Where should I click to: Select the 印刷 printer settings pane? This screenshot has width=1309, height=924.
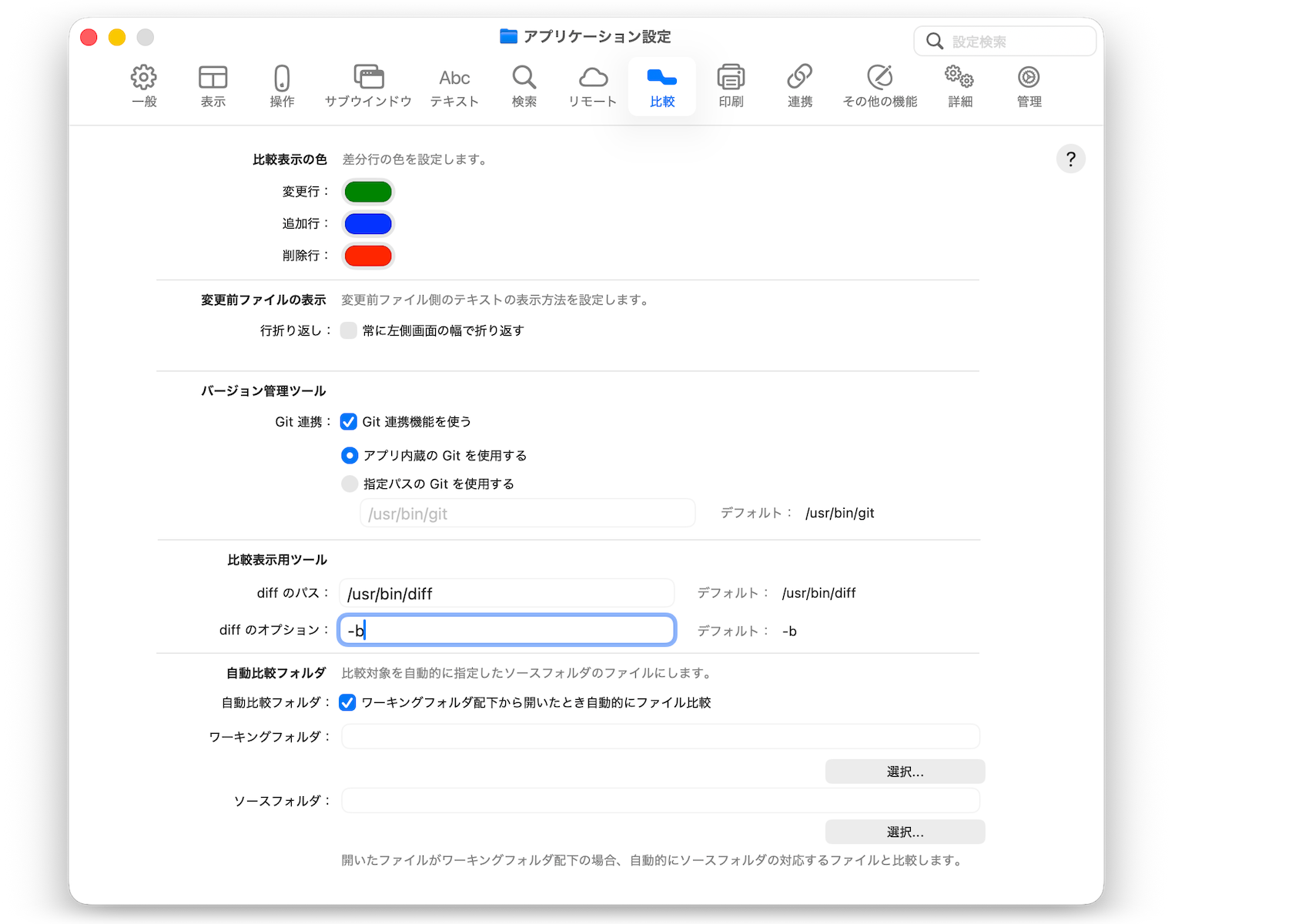731,86
